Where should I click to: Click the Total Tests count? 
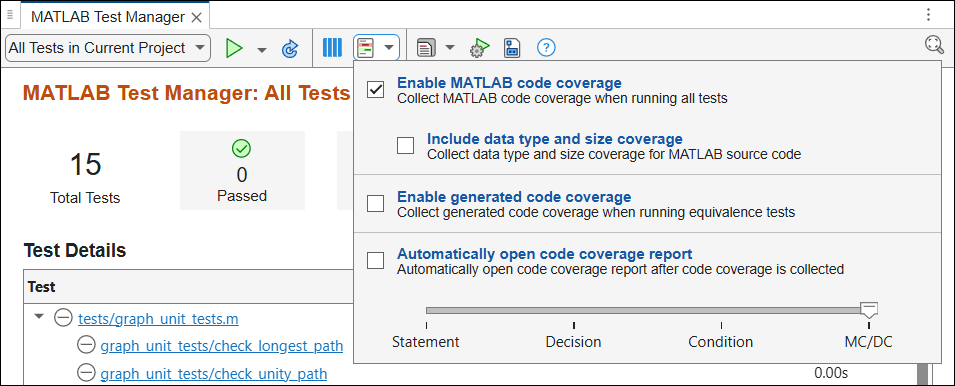coord(85,164)
